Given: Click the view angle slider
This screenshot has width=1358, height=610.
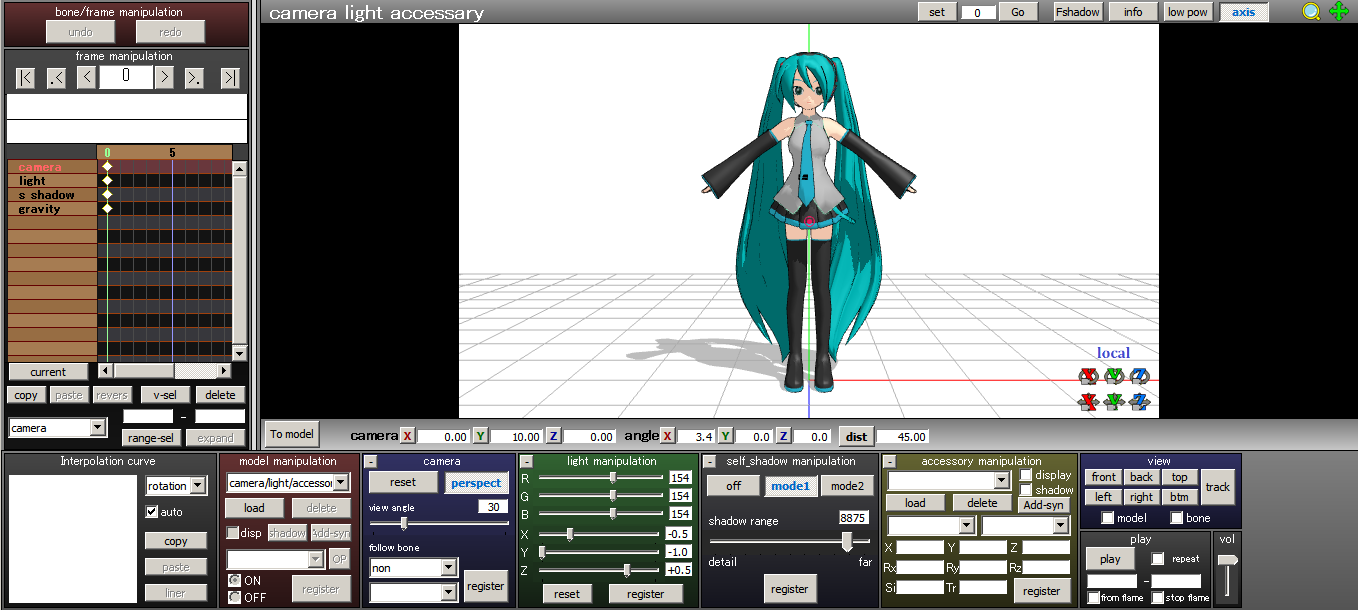Looking at the screenshot, I should click(438, 523).
